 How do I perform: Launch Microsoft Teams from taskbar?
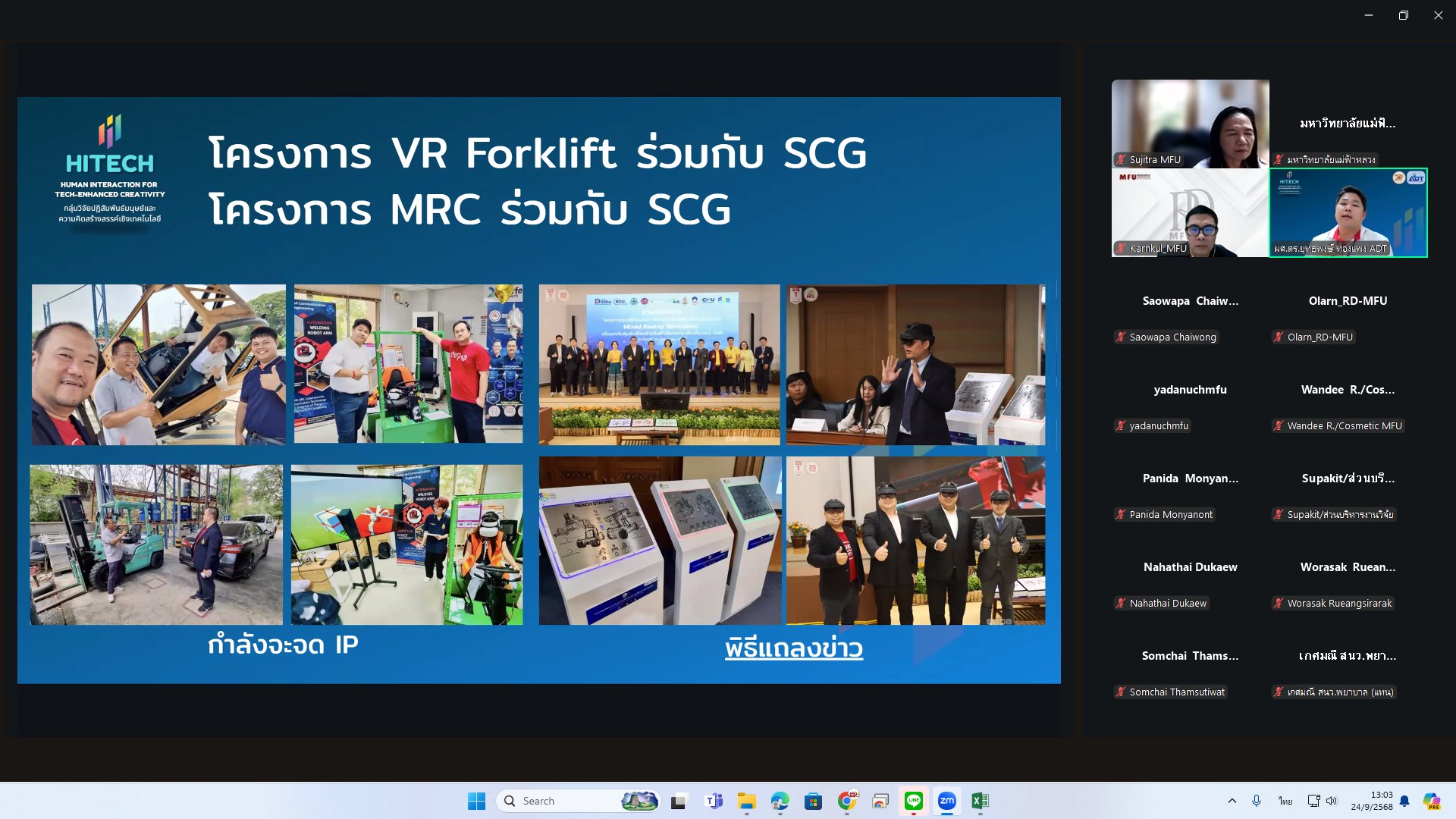click(x=714, y=801)
